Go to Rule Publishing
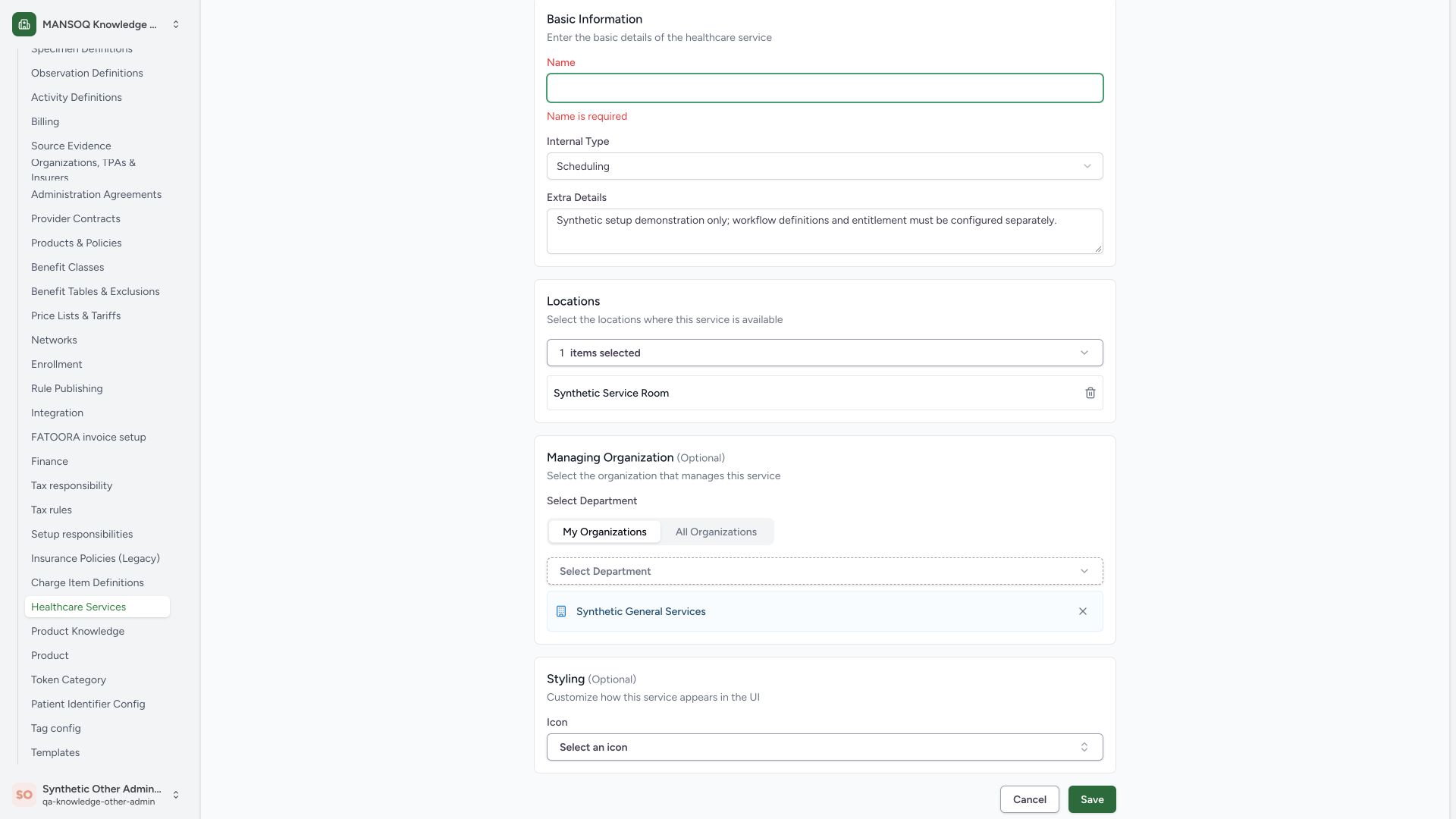Image resolution: width=1456 pixels, height=819 pixels. coord(97,388)
